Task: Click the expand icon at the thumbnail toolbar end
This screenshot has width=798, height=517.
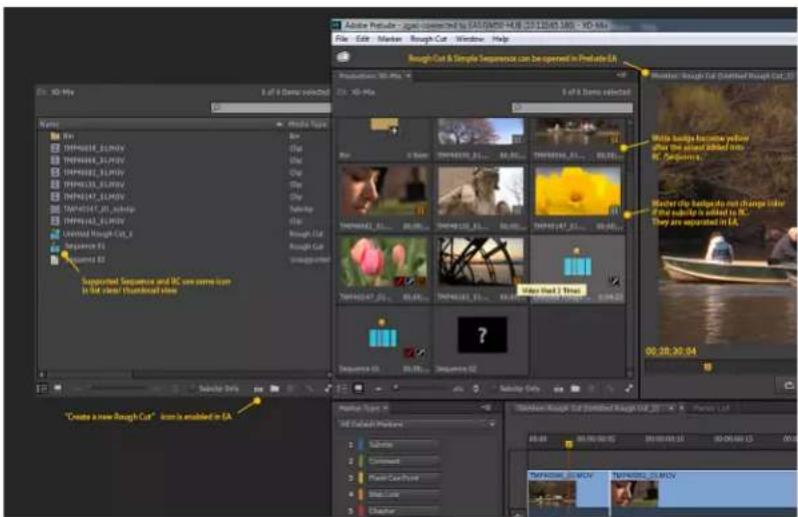Action: point(629,388)
